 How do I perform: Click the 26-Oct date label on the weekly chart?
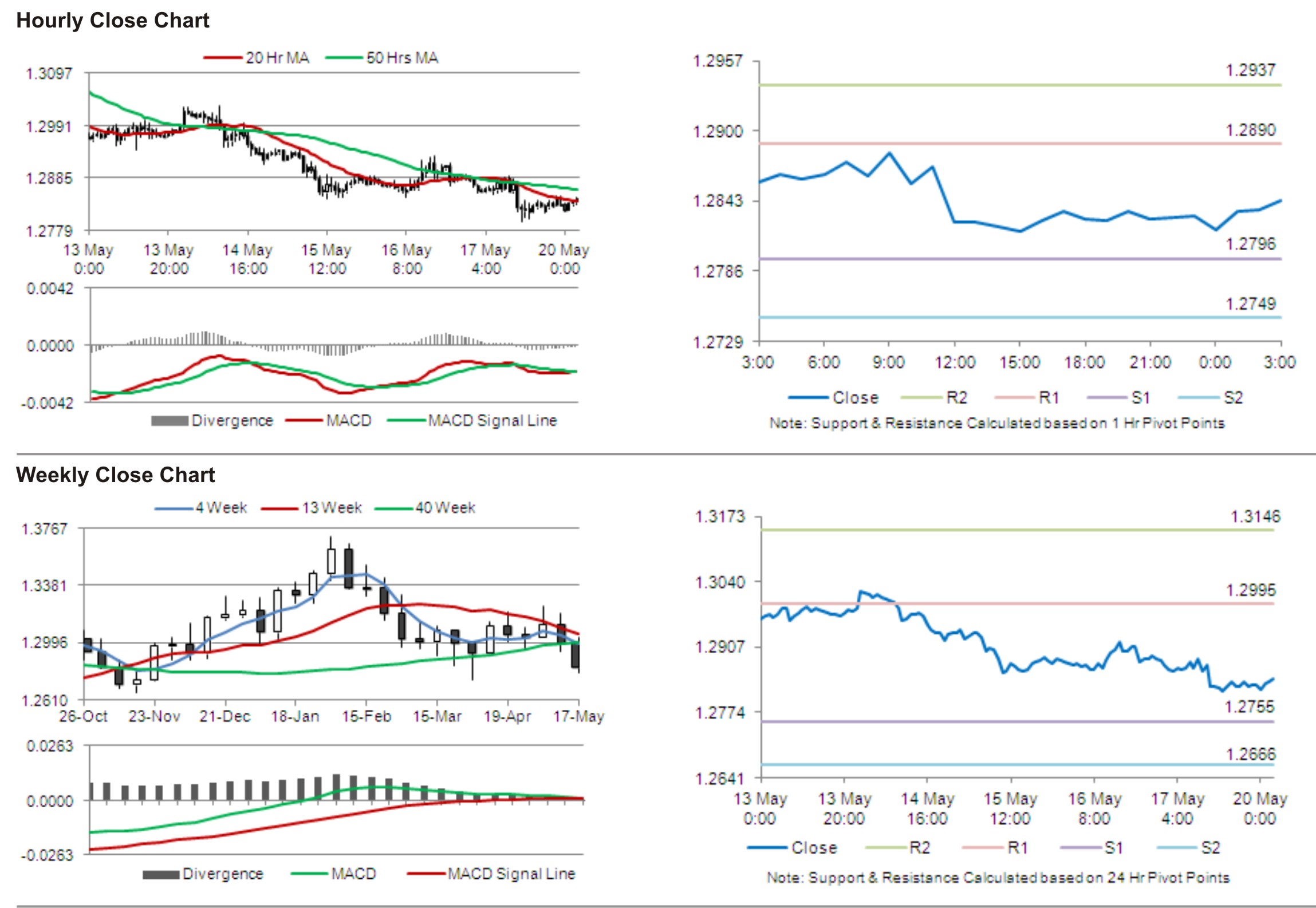[83, 716]
